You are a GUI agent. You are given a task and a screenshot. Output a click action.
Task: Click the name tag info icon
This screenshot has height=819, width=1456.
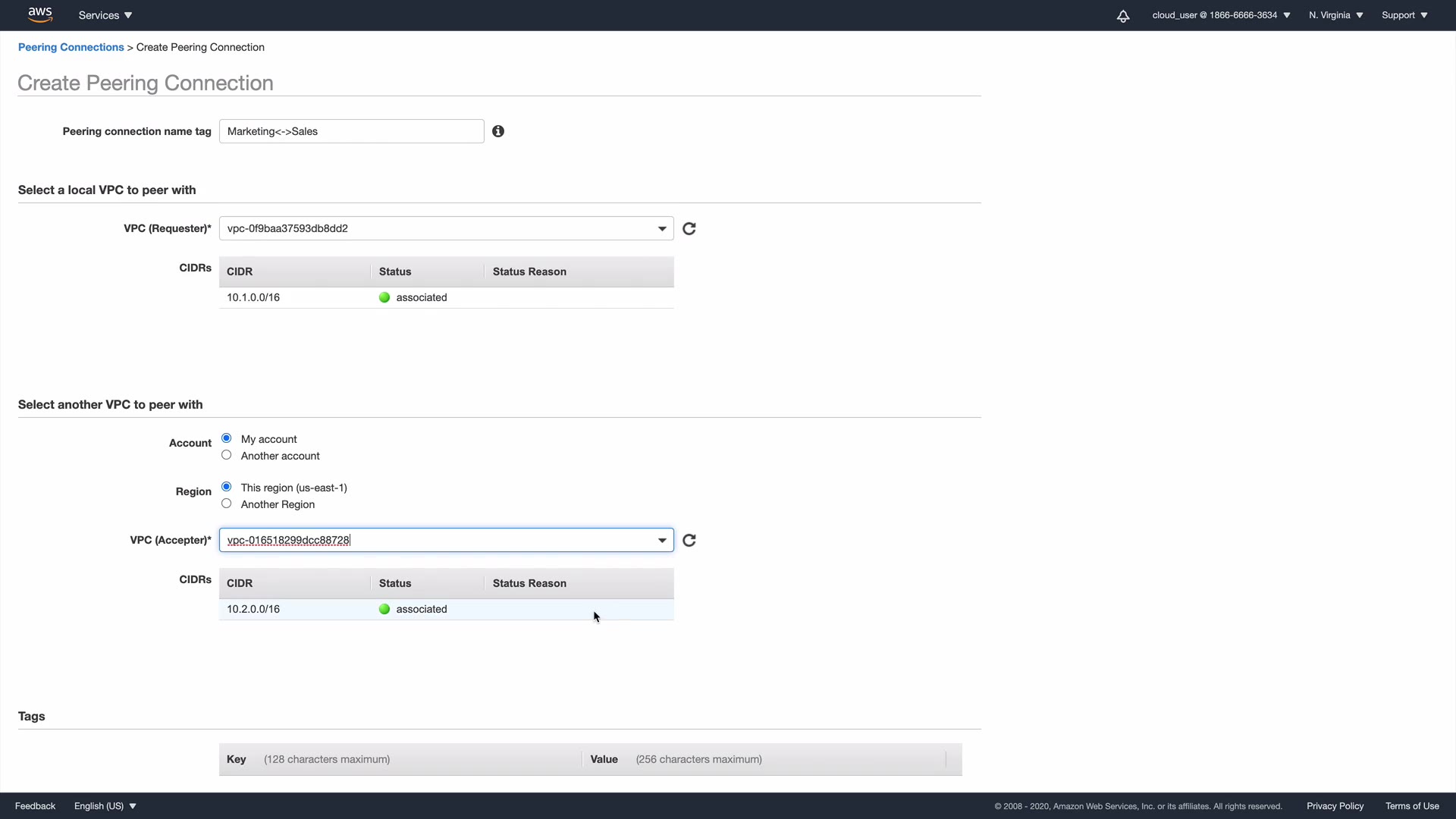pos(498,131)
